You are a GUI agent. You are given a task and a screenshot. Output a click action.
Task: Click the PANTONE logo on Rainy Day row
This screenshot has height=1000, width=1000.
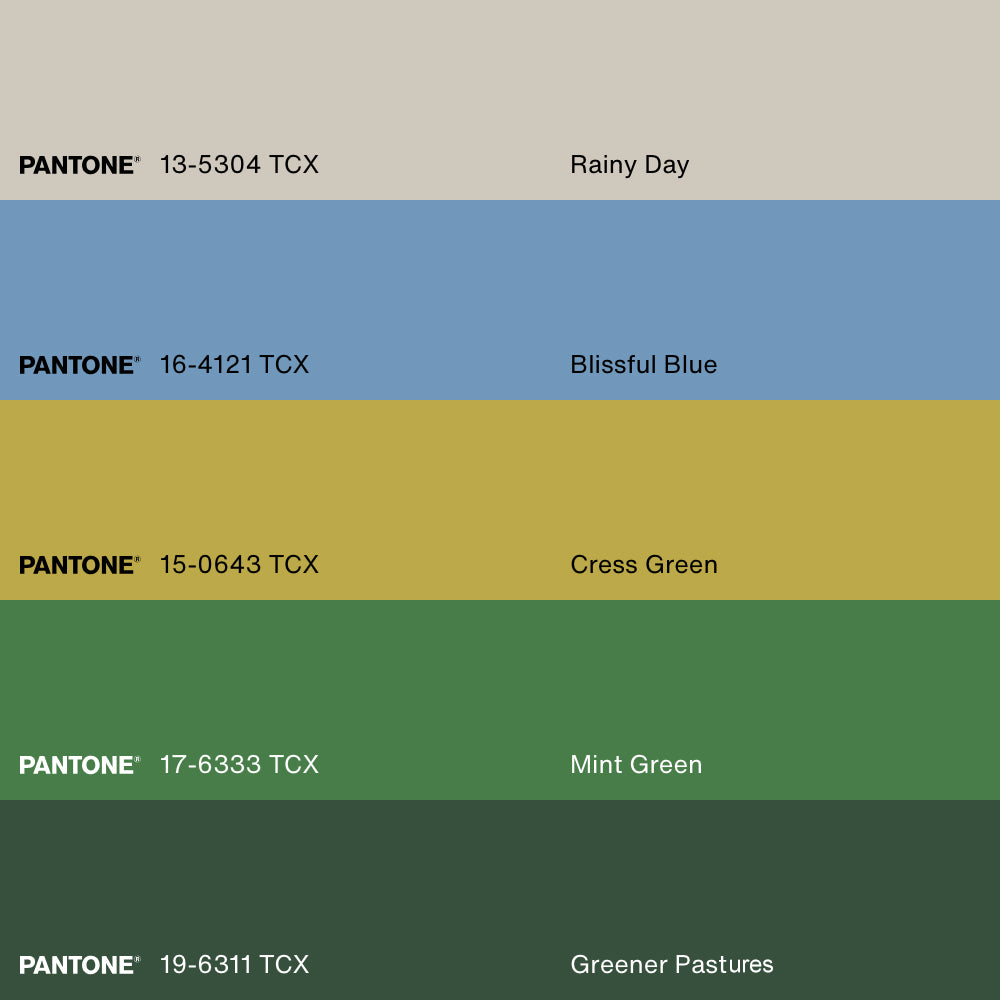tap(80, 165)
